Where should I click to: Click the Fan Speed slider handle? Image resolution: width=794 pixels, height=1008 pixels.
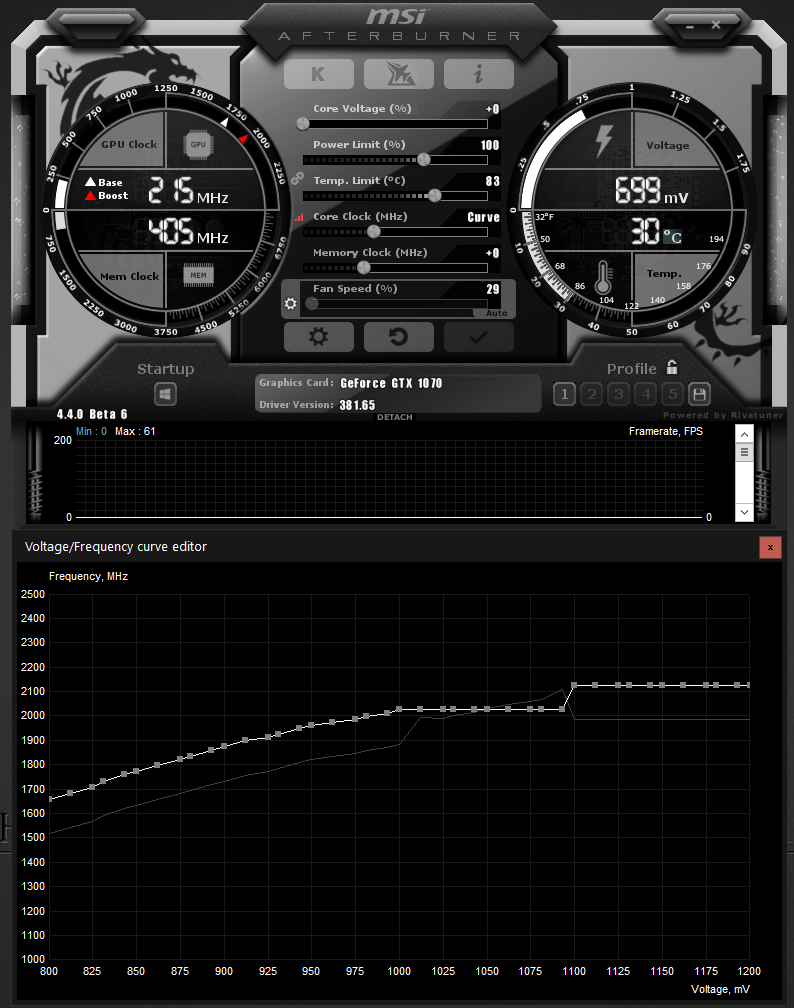tap(312, 303)
